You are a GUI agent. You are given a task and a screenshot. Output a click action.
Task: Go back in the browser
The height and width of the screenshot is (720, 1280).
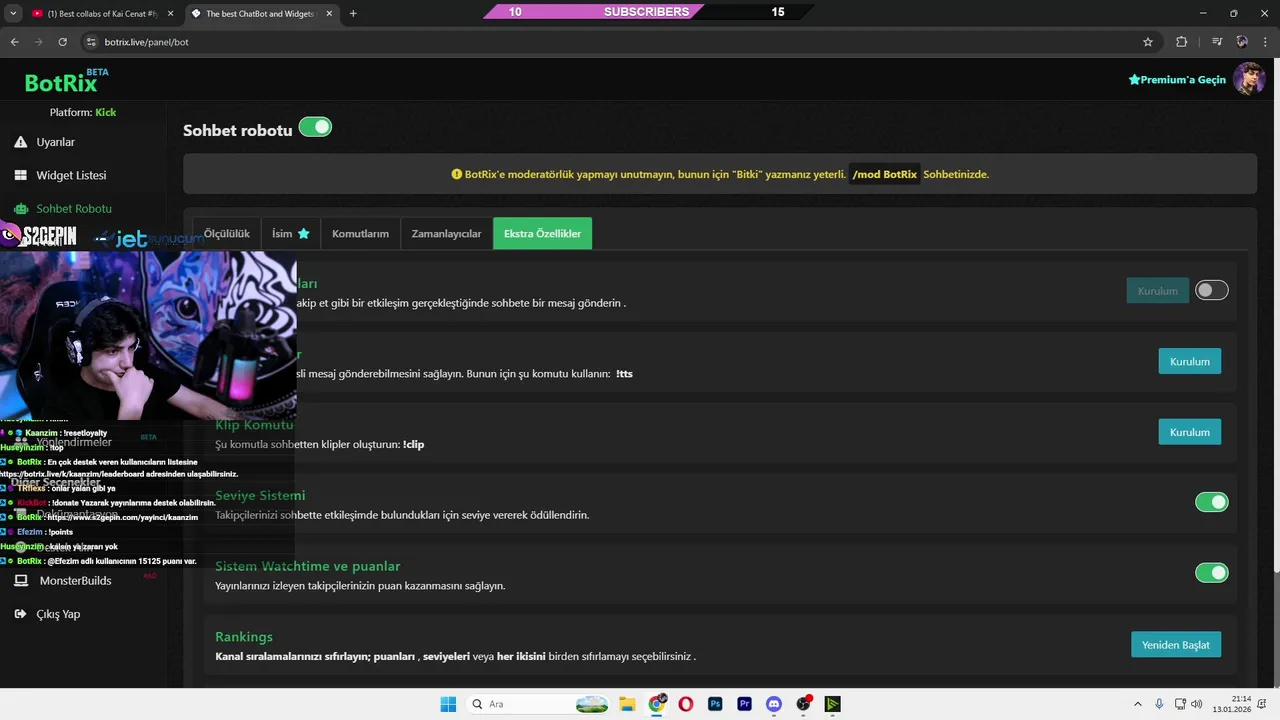[x=15, y=42]
